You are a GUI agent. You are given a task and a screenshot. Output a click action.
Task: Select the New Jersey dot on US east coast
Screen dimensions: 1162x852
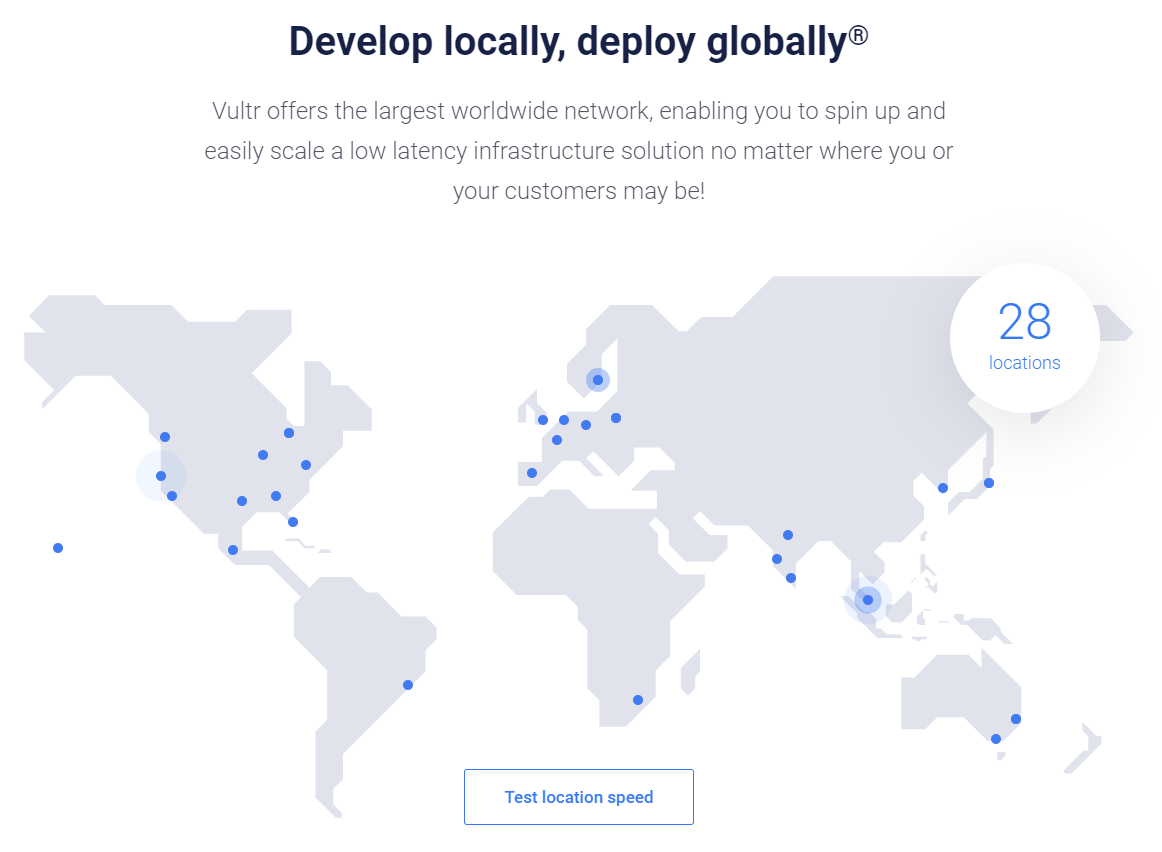[306, 465]
